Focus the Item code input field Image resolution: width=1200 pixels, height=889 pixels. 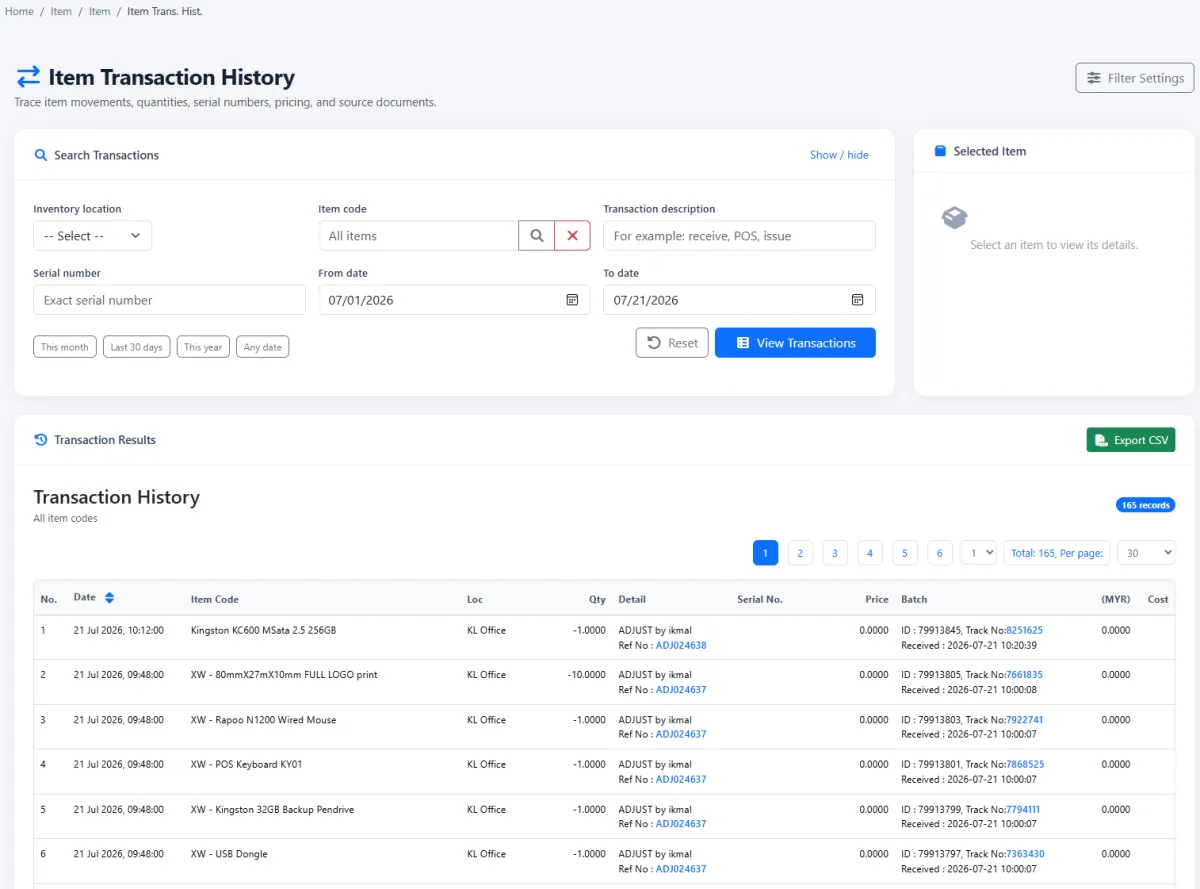coord(418,236)
